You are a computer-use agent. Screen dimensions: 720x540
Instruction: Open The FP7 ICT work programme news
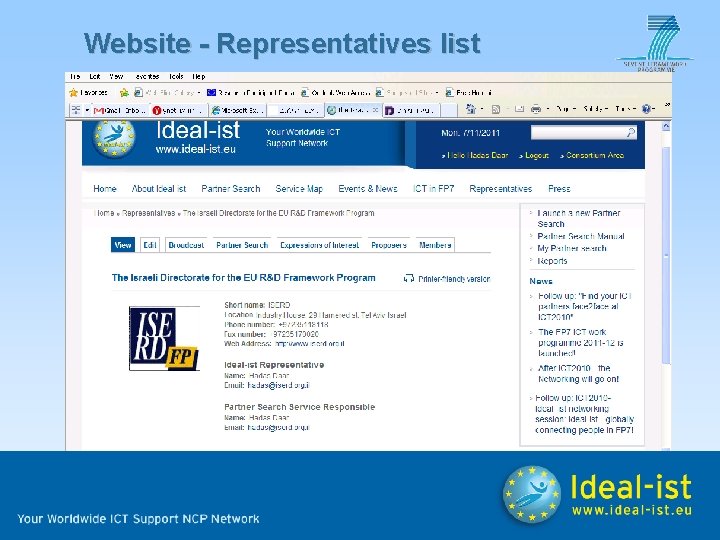580,343
